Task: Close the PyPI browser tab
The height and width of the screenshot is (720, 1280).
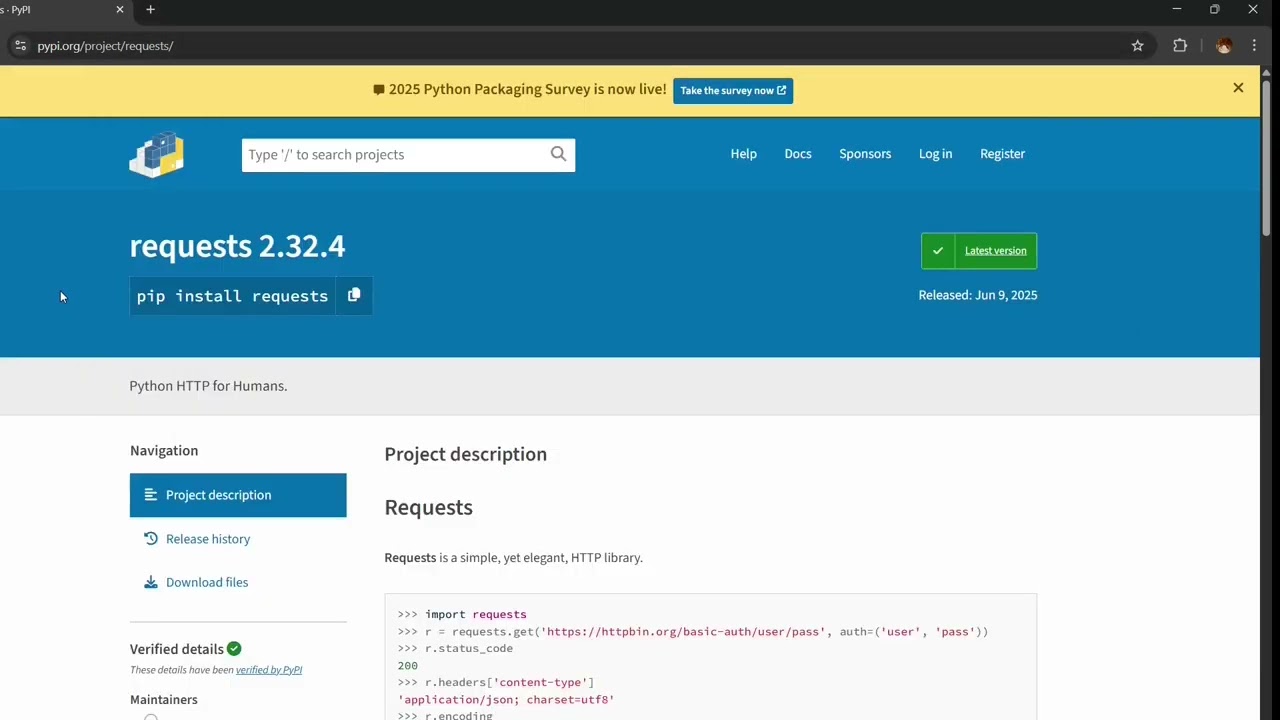Action: [120, 10]
